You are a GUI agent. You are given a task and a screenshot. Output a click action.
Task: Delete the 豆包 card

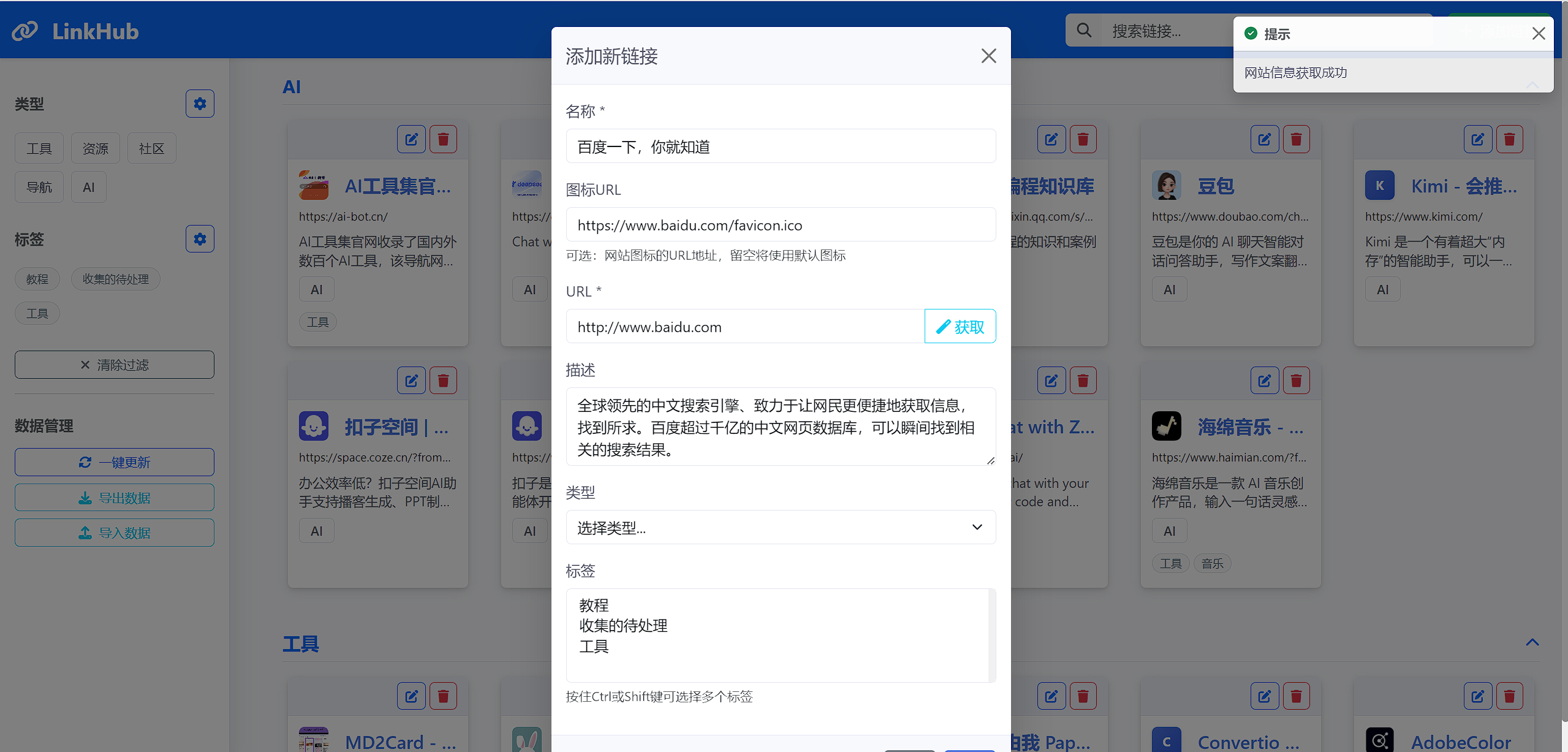(1296, 140)
